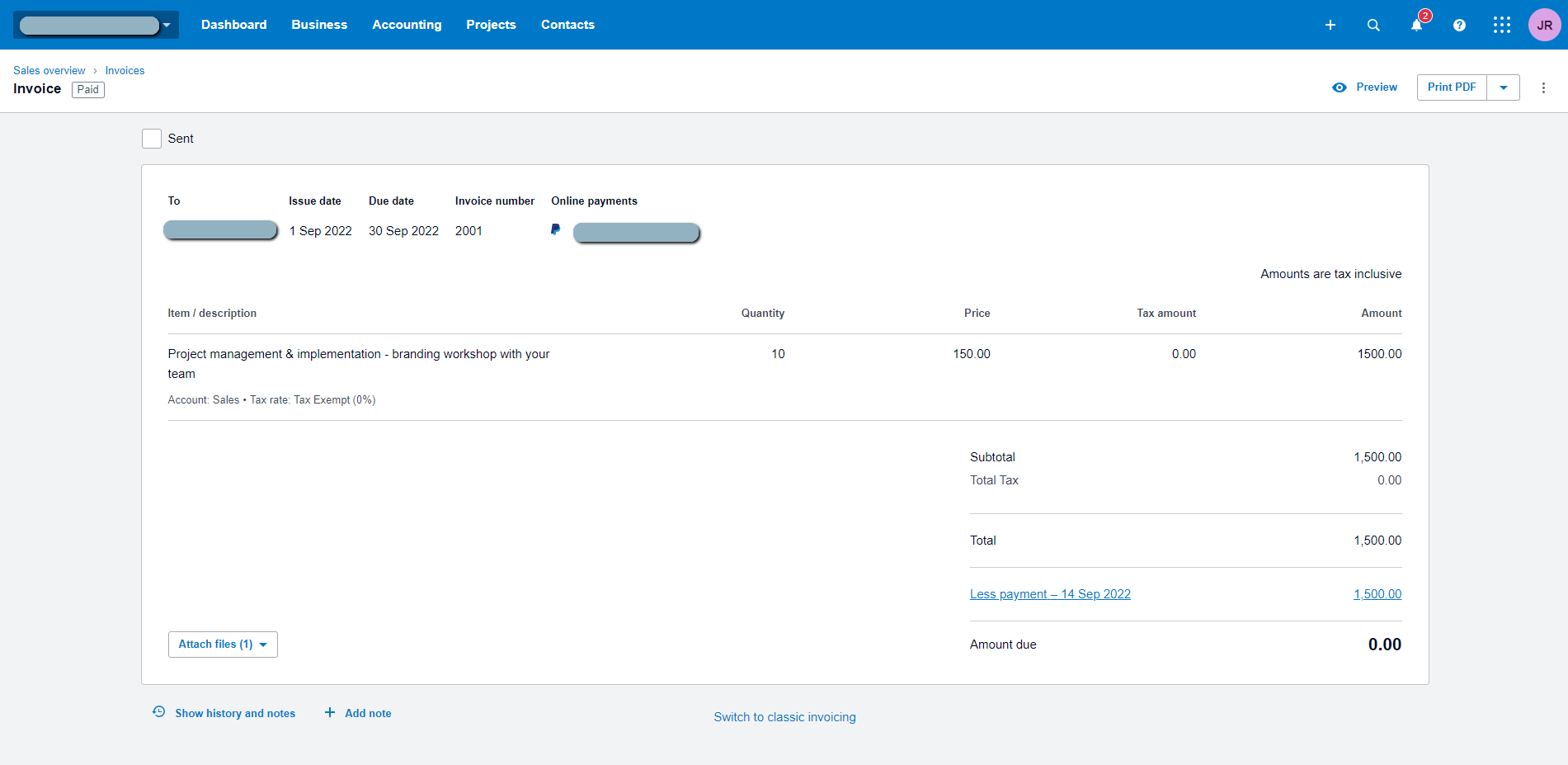
Task: Open the help question mark icon
Action: click(x=1459, y=25)
